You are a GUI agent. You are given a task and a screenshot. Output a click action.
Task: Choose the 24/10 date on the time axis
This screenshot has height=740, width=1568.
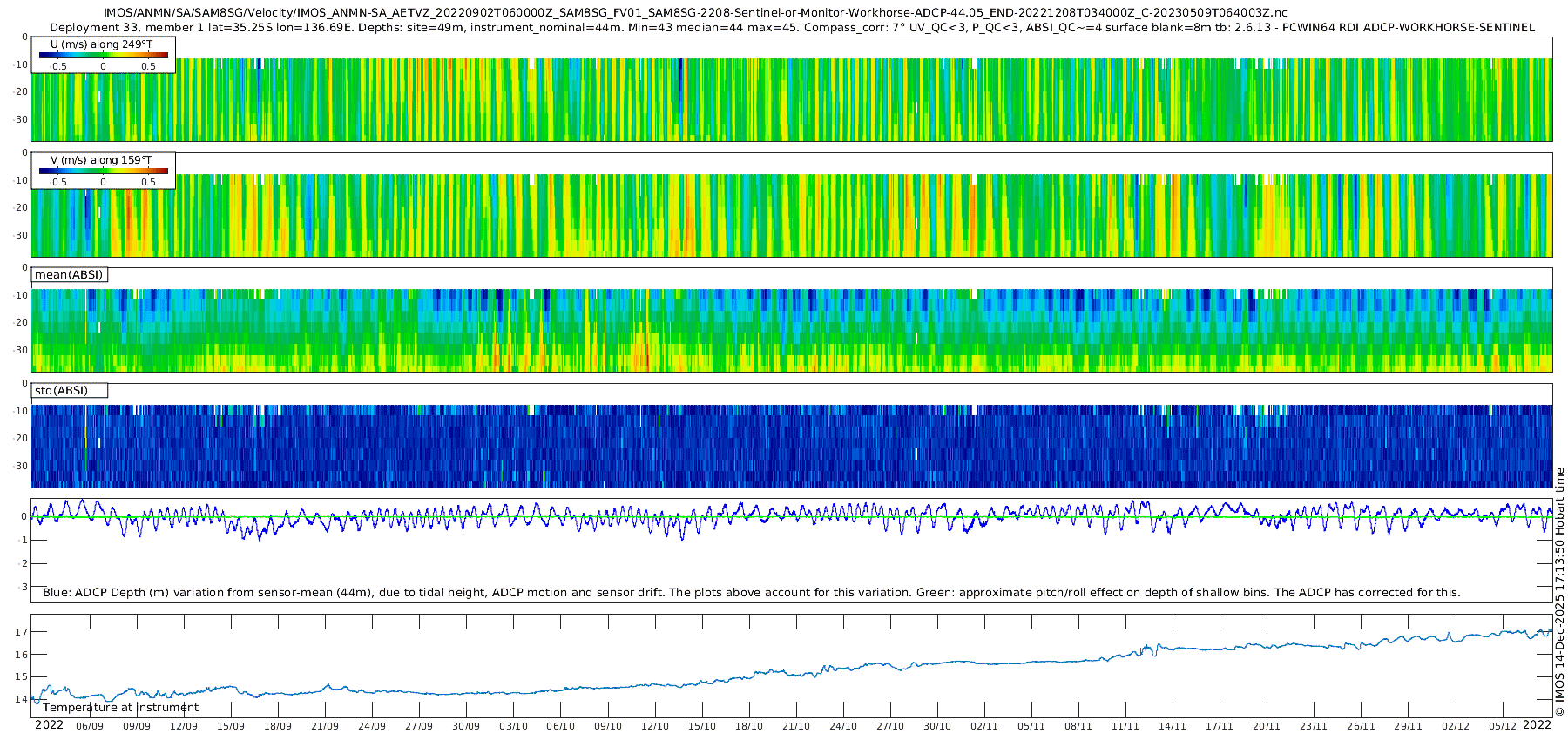[x=843, y=726]
